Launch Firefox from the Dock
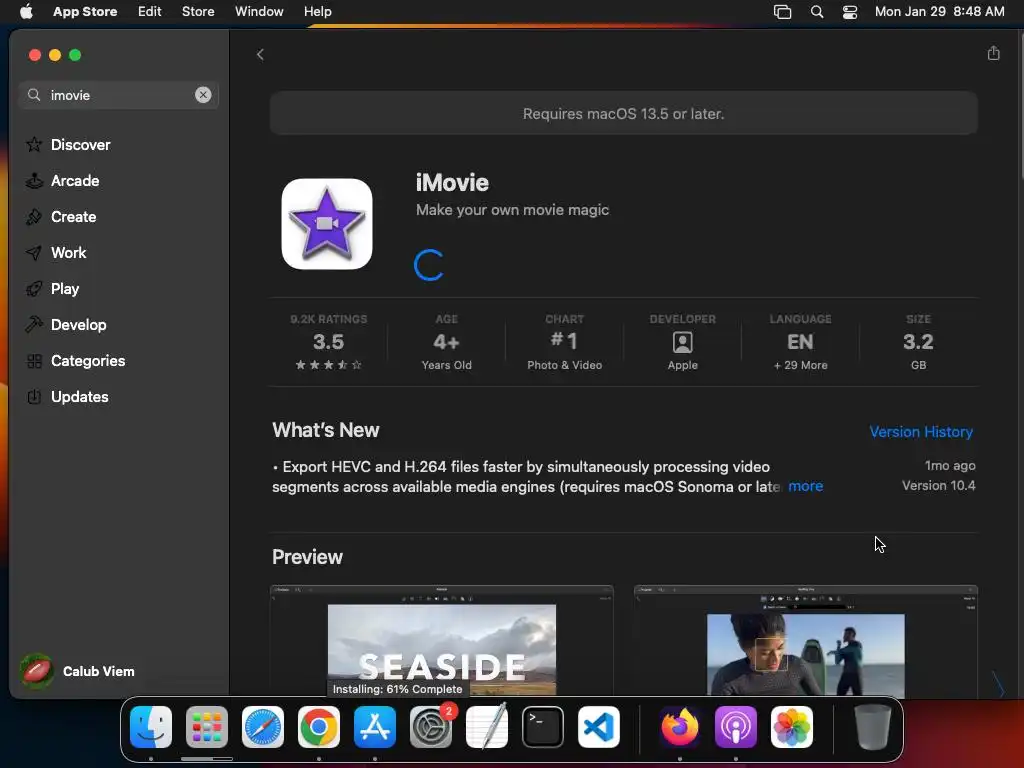Image resolution: width=1024 pixels, height=768 pixels. 680,727
